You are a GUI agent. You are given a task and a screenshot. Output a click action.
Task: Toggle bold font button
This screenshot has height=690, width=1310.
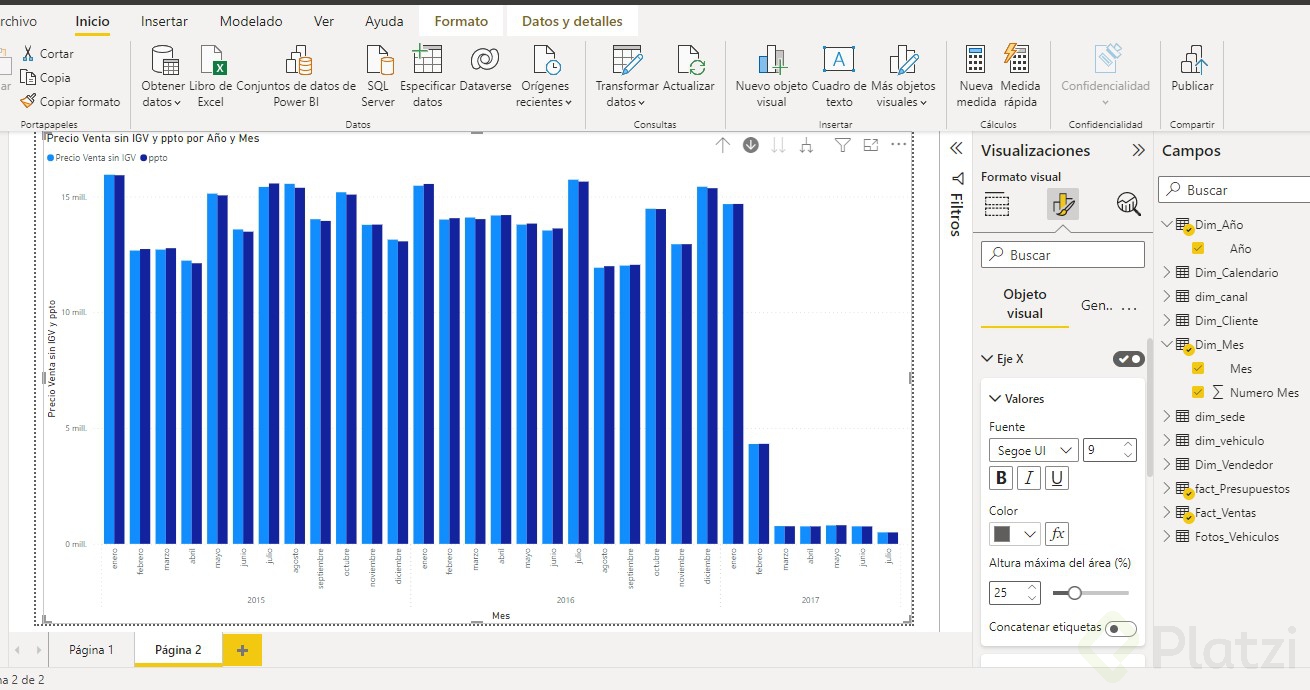[x=1001, y=478]
